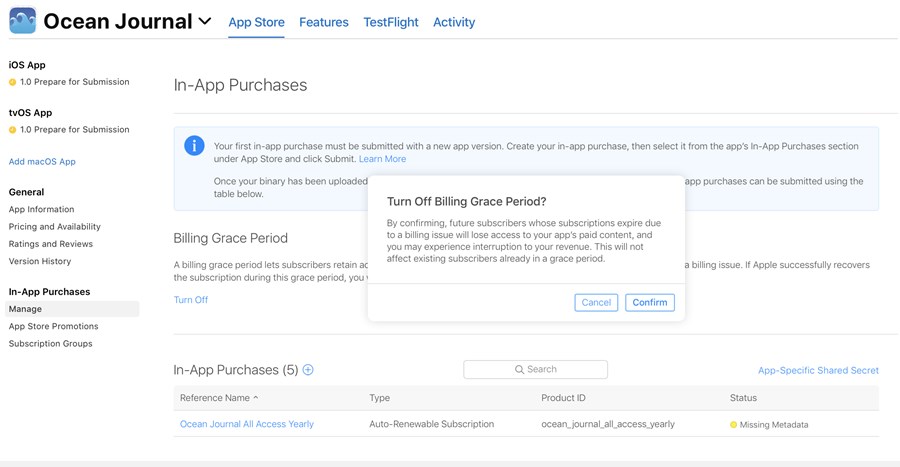This screenshot has width=900, height=467.
Task: Click the Type column header
Action: coord(379,398)
